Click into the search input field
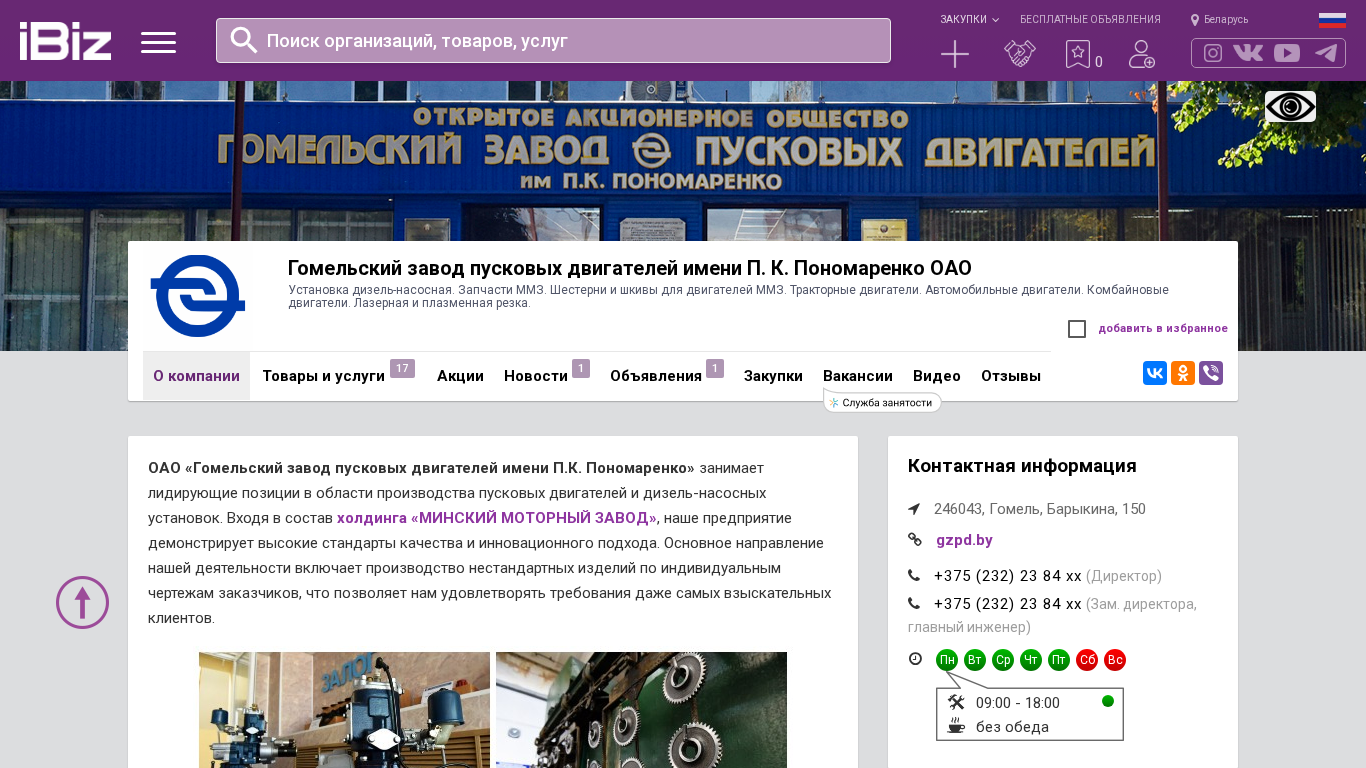The height and width of the screenshot is (768, 1366). coord(553,41)
